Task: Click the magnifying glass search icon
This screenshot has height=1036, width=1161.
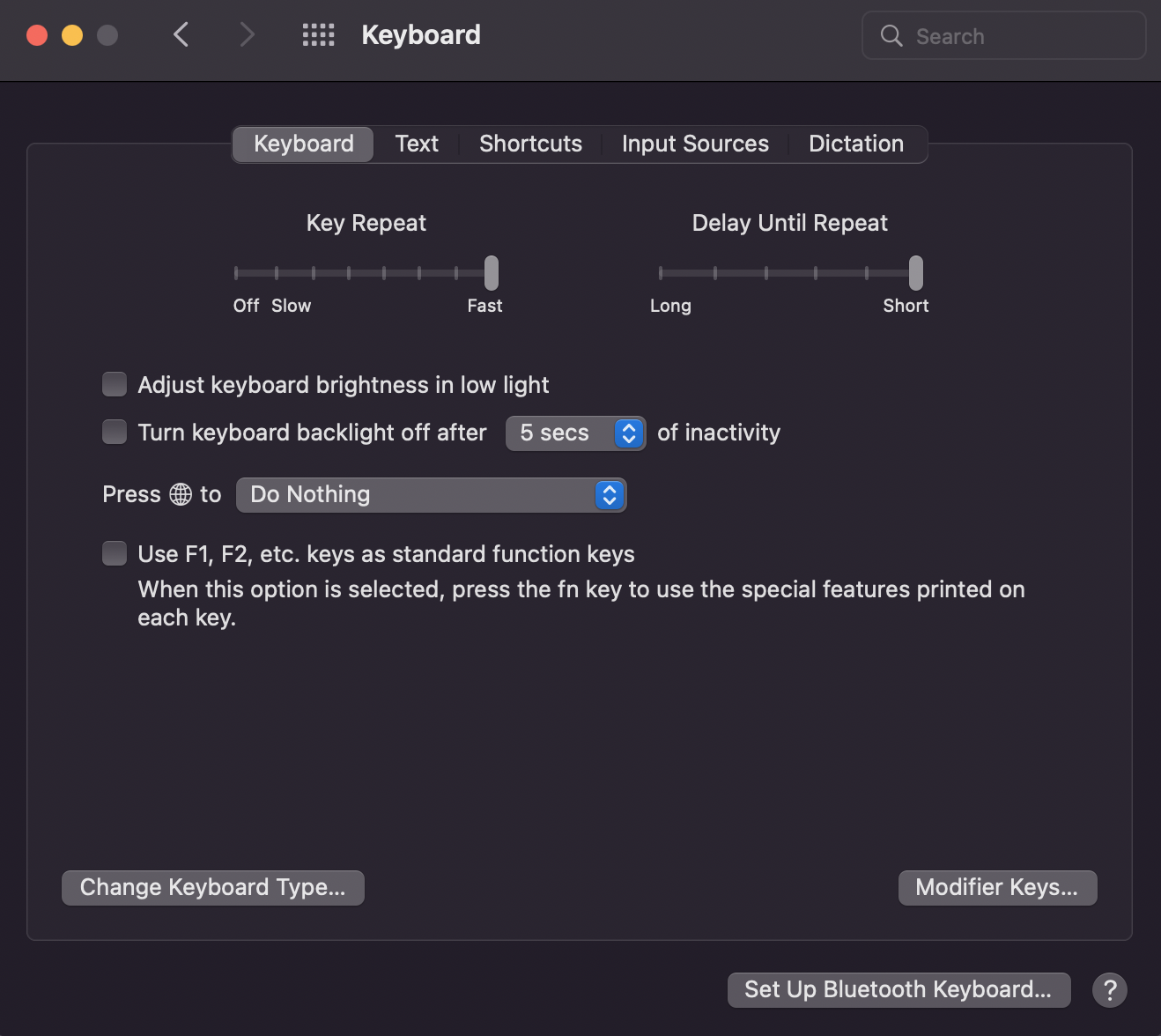Action: click(x=891, y=36)
